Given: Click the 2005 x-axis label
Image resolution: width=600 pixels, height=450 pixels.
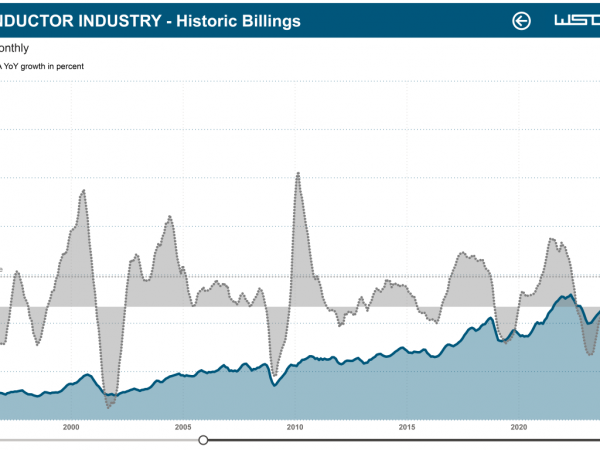Looking at the screenshot, I should coord(183,427).
